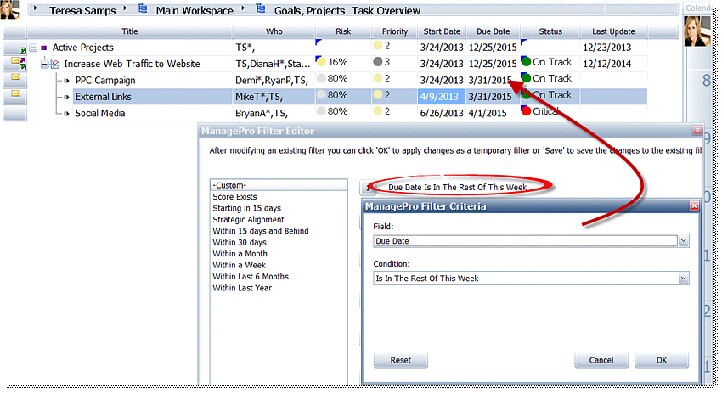724x396 pixels.
Task: Click the arrow before Main Workspace breadcrumb
Action: [125, 8]
